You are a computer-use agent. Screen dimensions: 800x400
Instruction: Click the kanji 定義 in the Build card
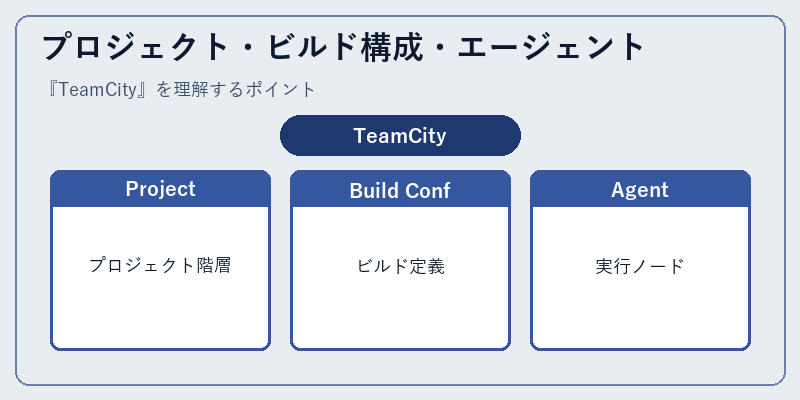(x=428, y=266)
